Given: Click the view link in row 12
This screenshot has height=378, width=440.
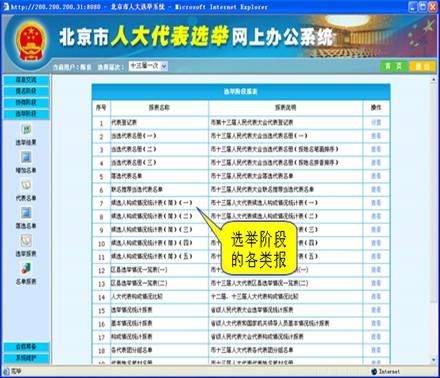Looking at the screenshot, I should pos(376,270).
